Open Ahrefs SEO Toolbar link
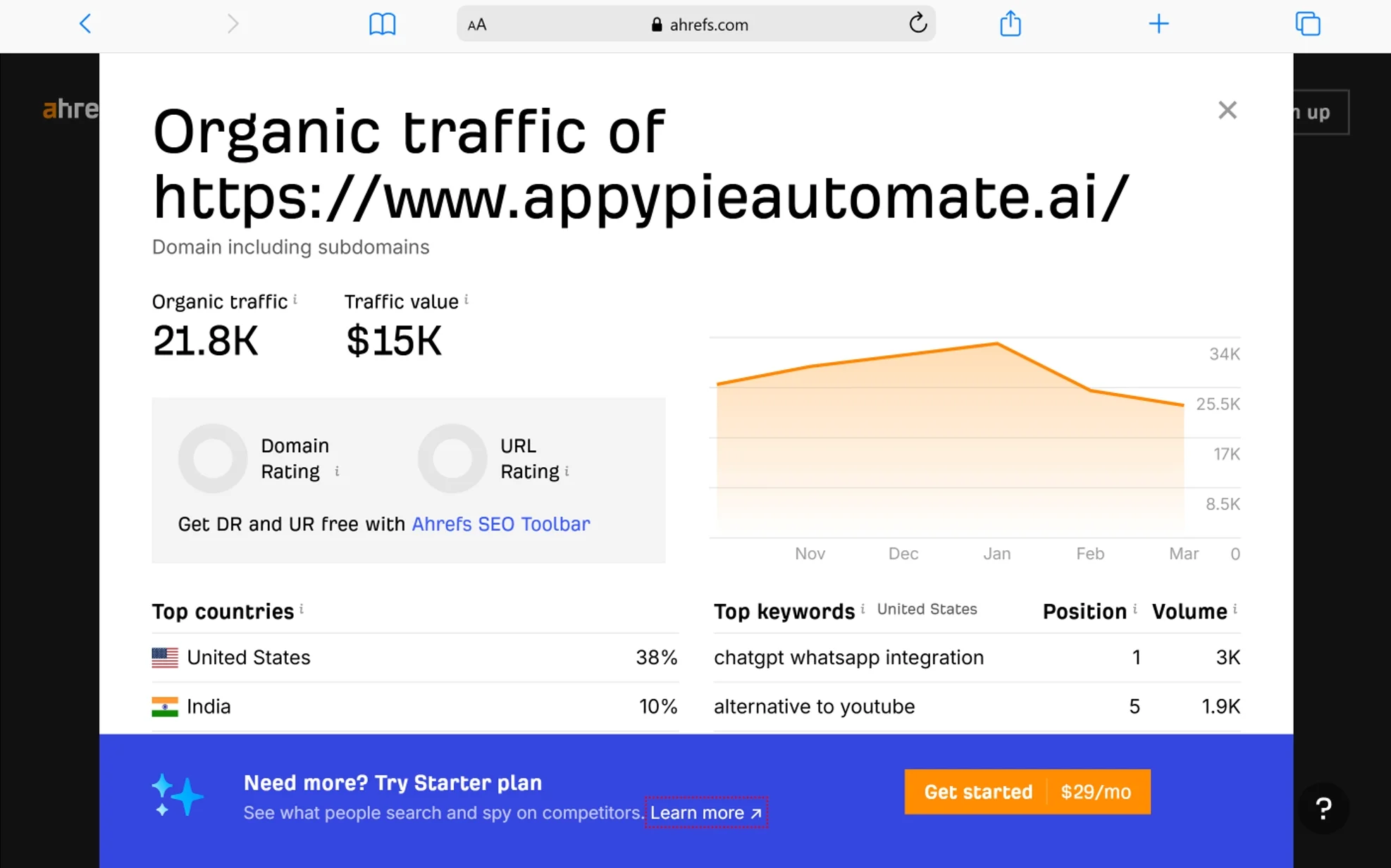Image resolution: width=1391 pixels, height=868 pixels. 501,524
